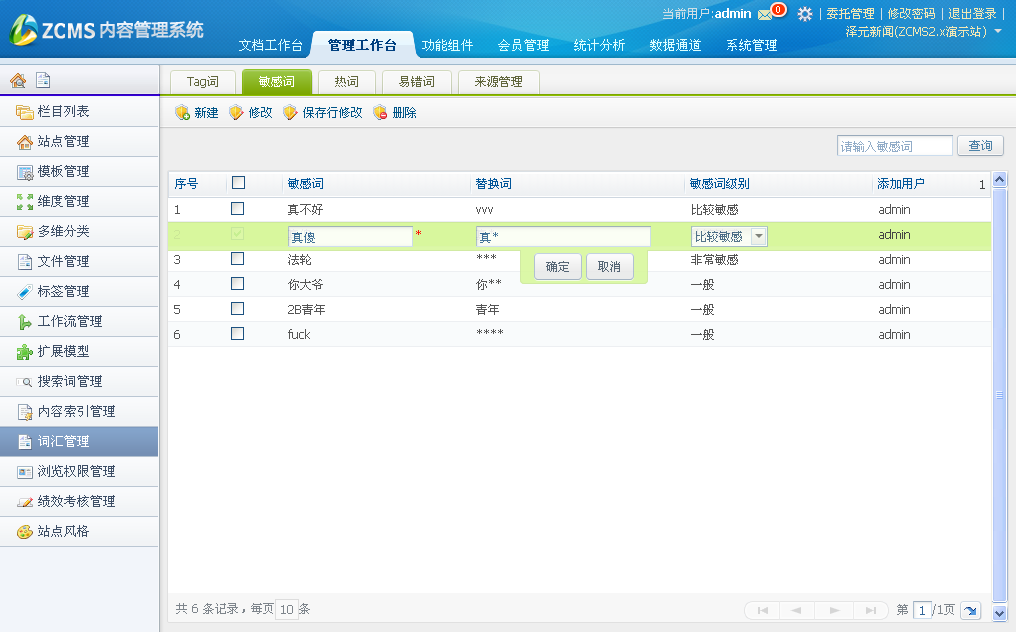
Task: Check the box for row 真不好
Action: pos(238,209)
